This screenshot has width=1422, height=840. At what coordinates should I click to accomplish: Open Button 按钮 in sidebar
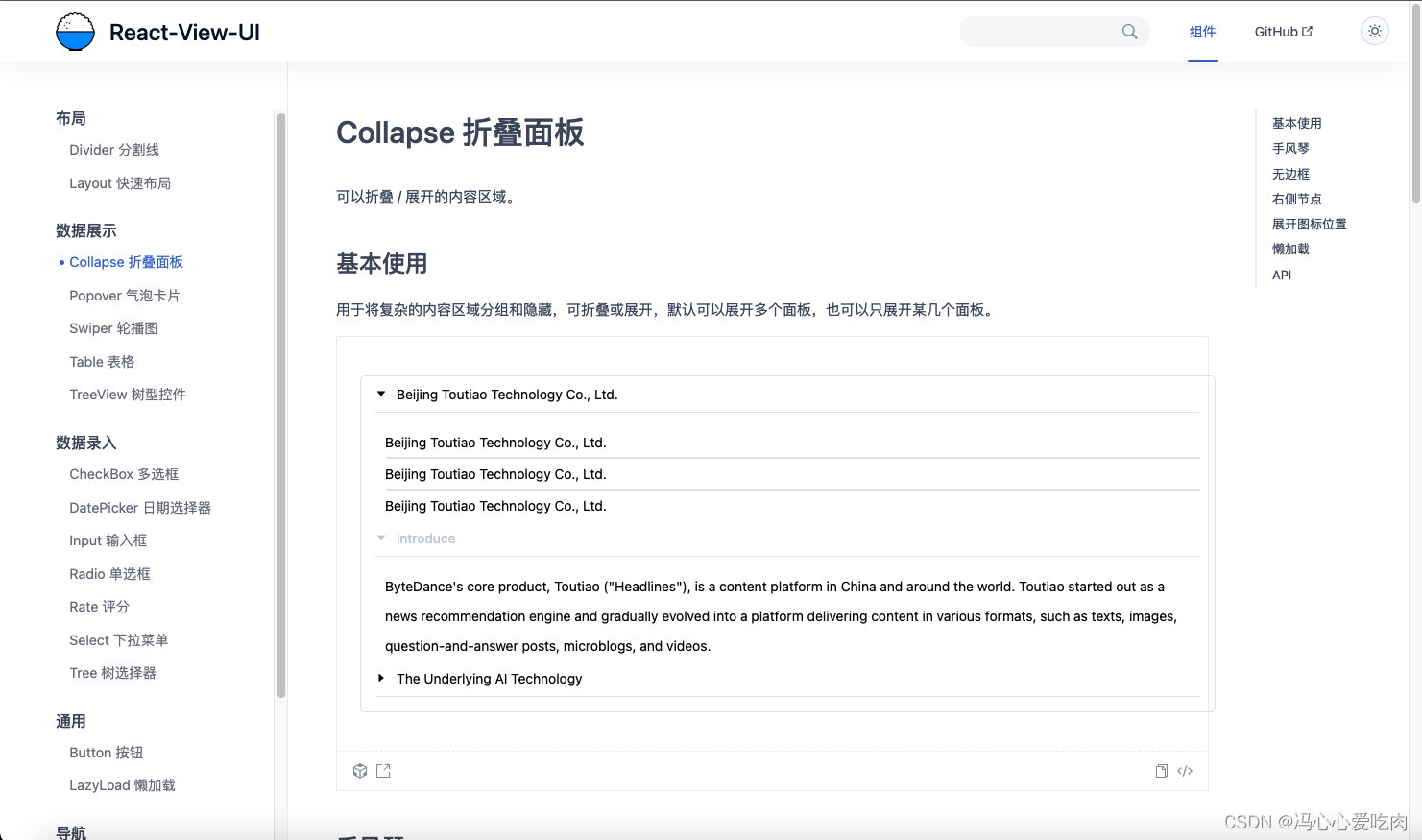(x=107, y=753)
